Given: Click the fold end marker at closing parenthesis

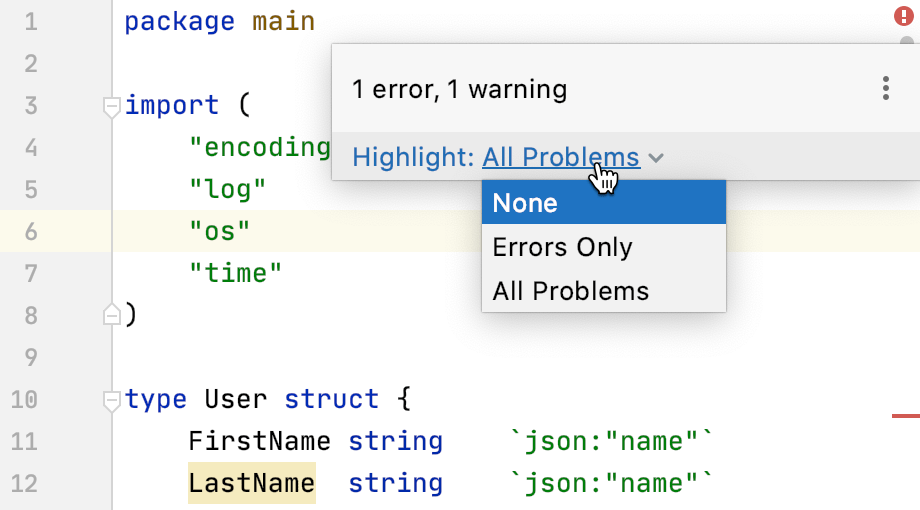Looking at the screenshot, I should (112, 315).
